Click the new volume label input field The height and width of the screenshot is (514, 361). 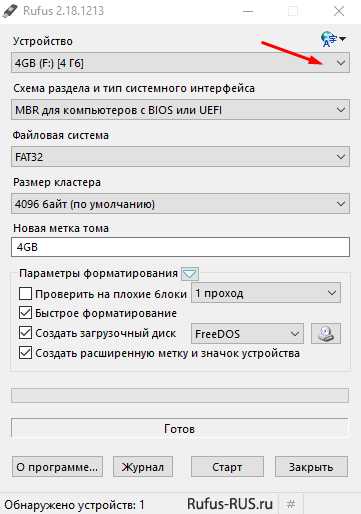(180, 247)
